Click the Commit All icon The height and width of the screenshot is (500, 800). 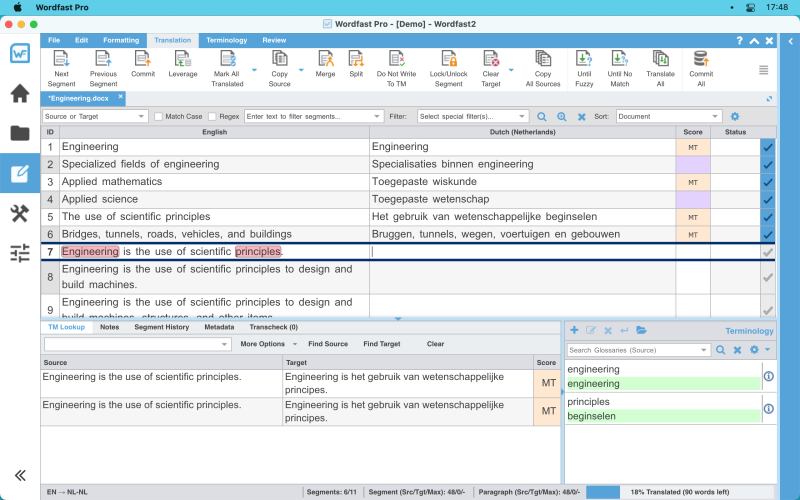[x=701, y=59]
